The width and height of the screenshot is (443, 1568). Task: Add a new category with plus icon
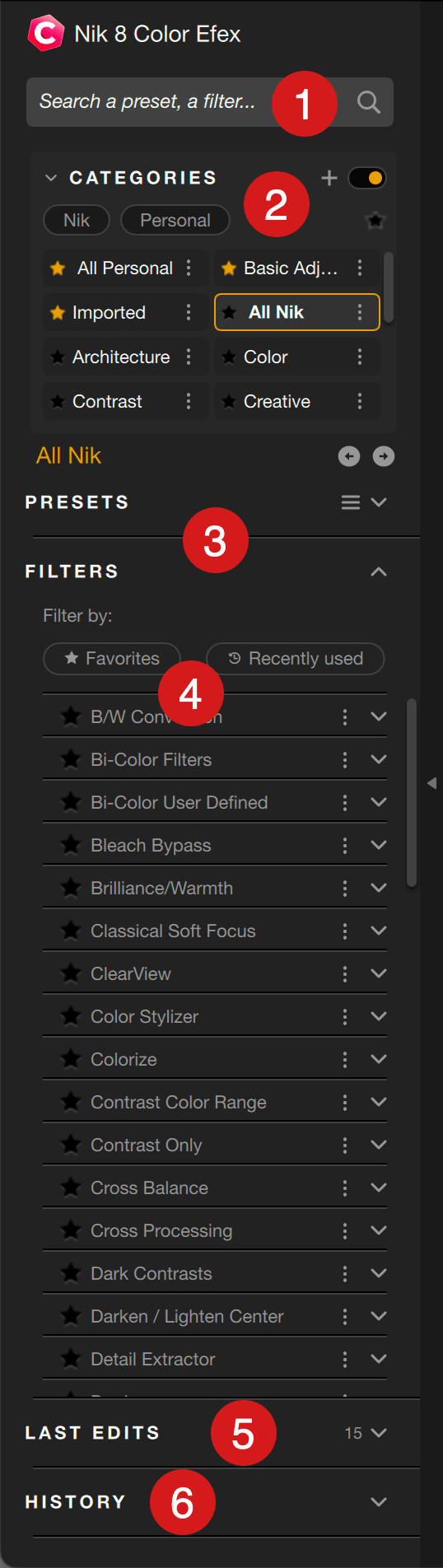coord(329,178)
